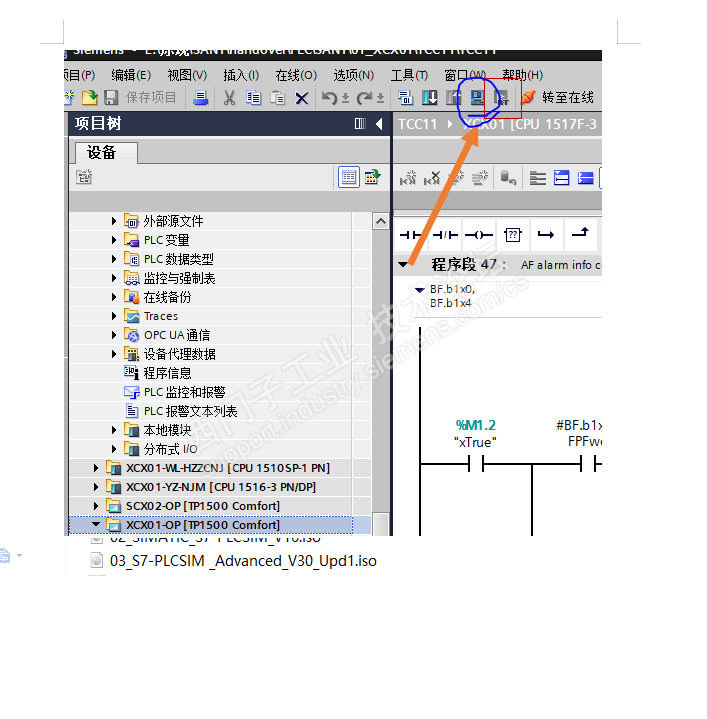Expand the PLC 数据类型 folder
The image size is (707, 719).
pyautogui.click(x=114, y=259)
